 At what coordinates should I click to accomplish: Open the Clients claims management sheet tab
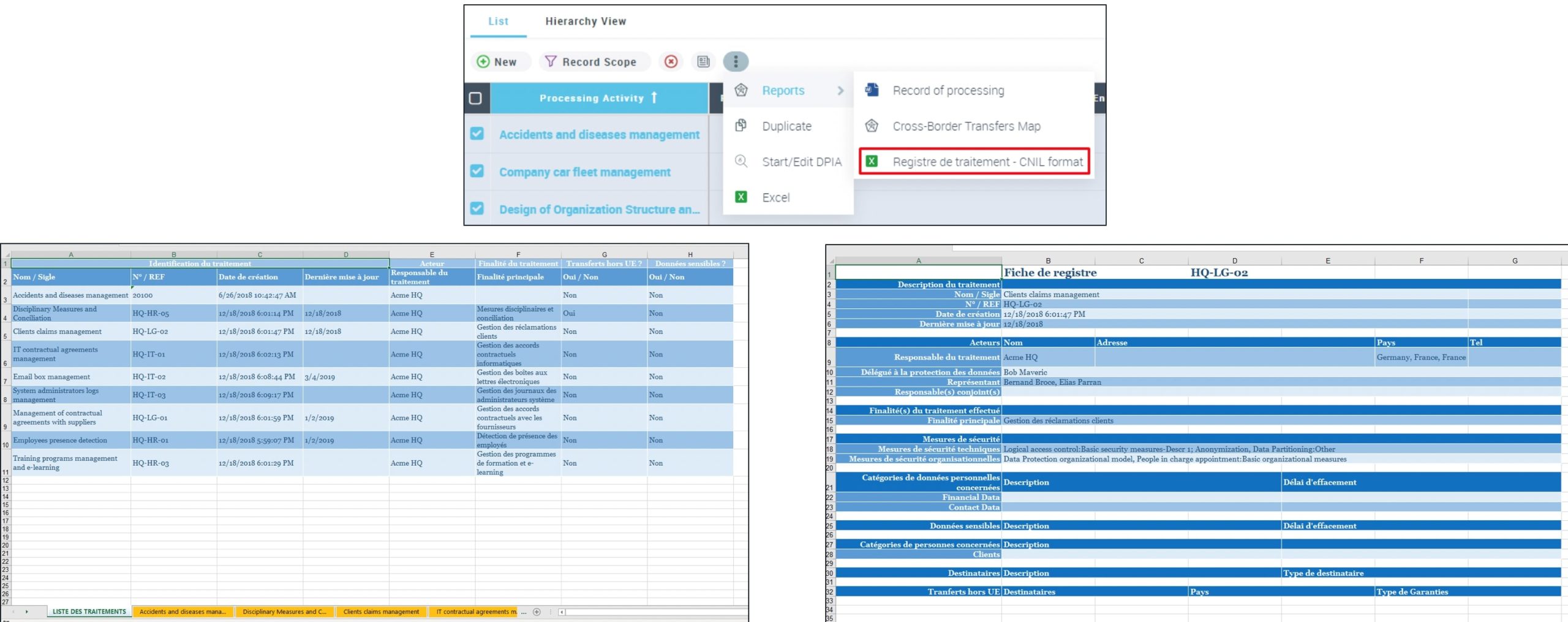click(x=381, y=612)
